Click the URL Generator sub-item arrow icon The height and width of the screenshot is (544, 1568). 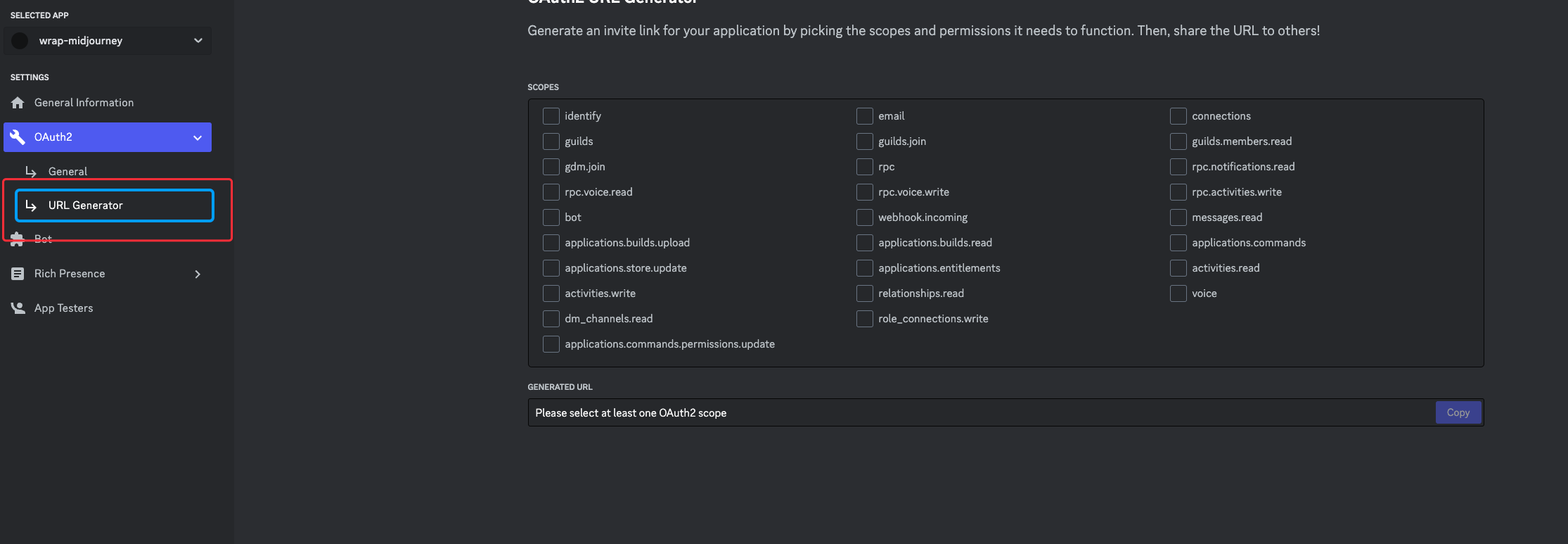point(30,205)
